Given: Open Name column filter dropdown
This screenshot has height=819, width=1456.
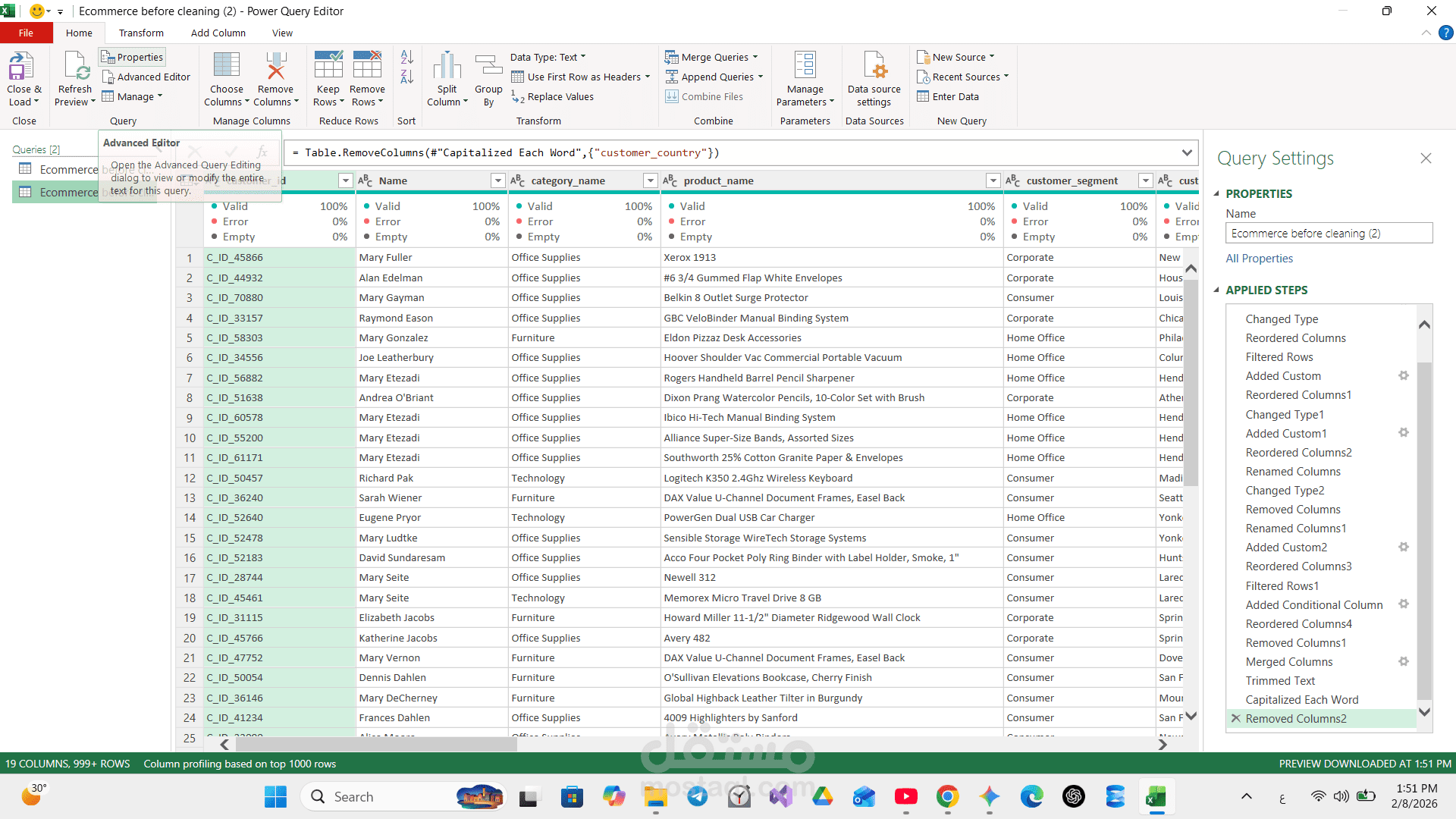Looking at the screenshot, I should click(497, 180).
